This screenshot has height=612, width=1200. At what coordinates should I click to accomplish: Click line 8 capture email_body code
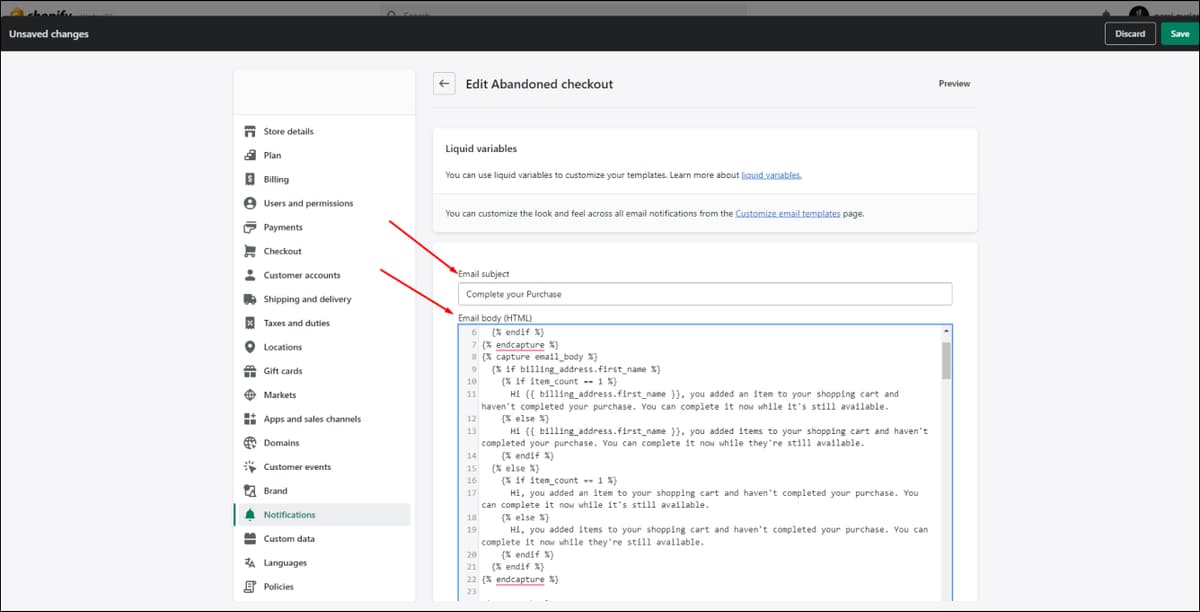[x=539, y=356]
